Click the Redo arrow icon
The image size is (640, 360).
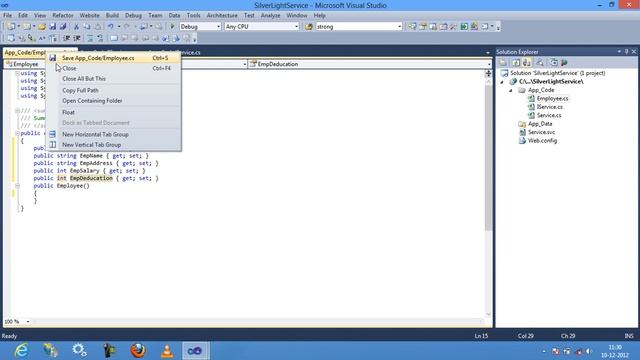pyautogui.click(x=127, y=27)
